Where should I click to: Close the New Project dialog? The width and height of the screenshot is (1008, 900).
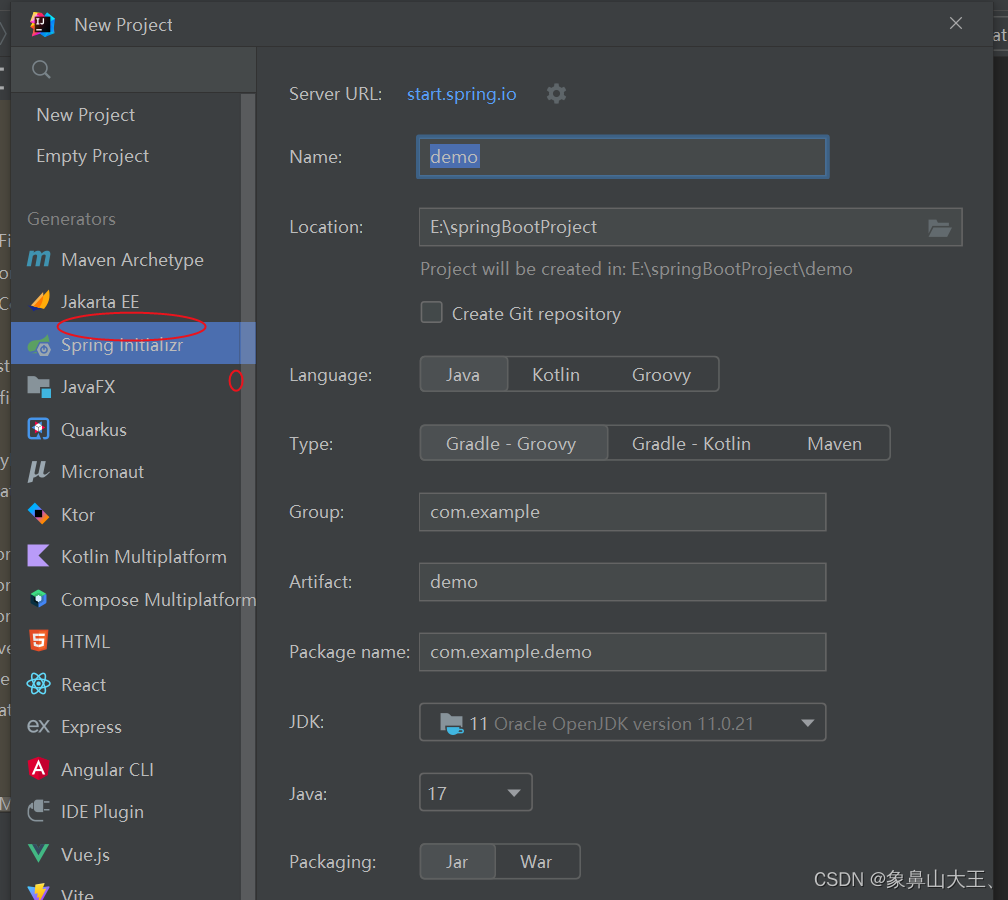pyautogui.click(x=956, y=24)
